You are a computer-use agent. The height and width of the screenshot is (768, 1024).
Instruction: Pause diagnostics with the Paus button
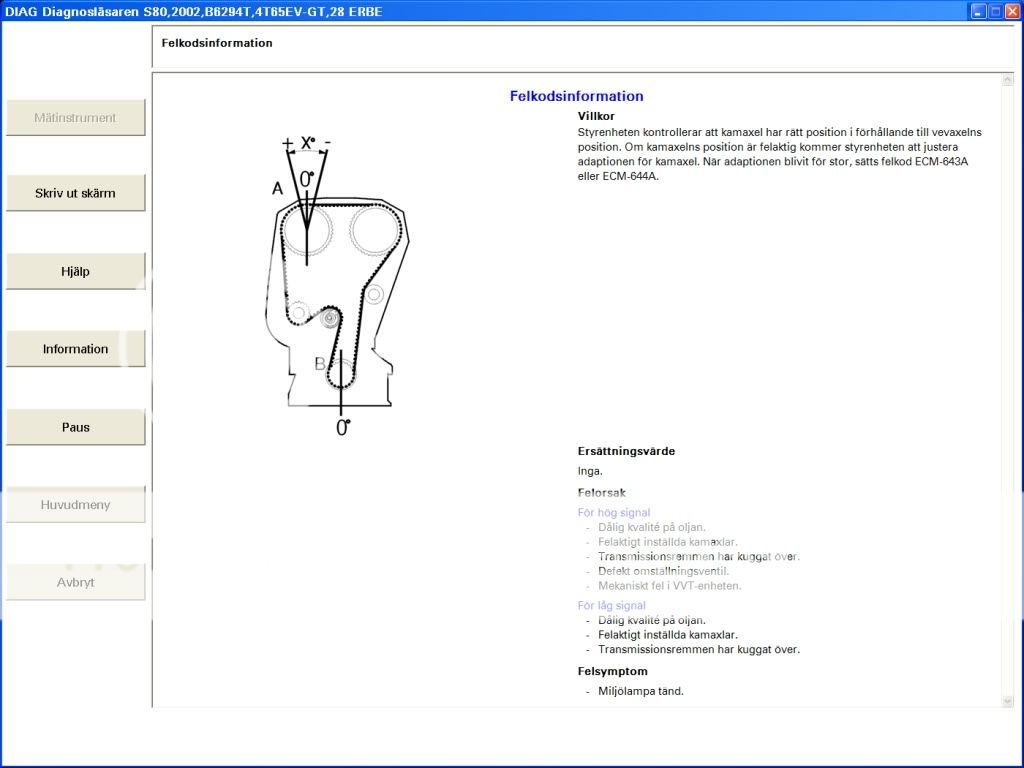[75, 427]
